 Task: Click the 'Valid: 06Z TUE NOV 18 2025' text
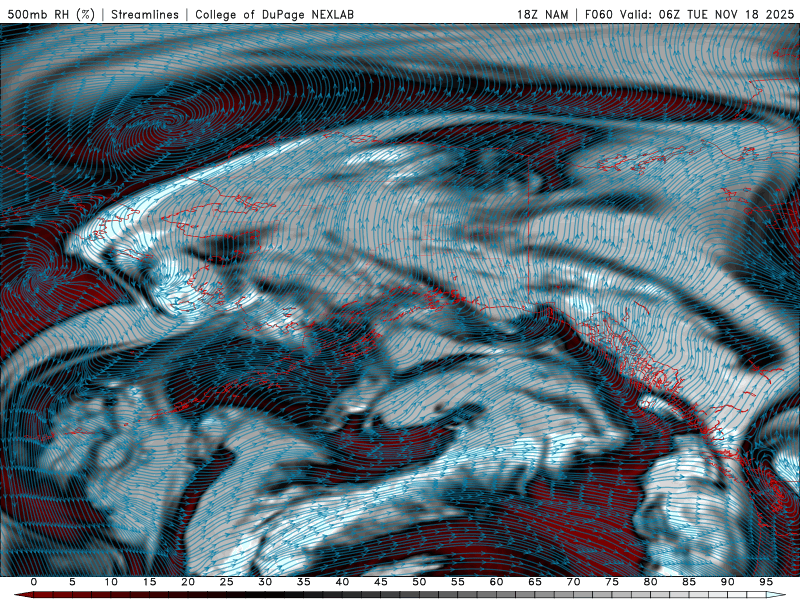click(x=707, y=14)
